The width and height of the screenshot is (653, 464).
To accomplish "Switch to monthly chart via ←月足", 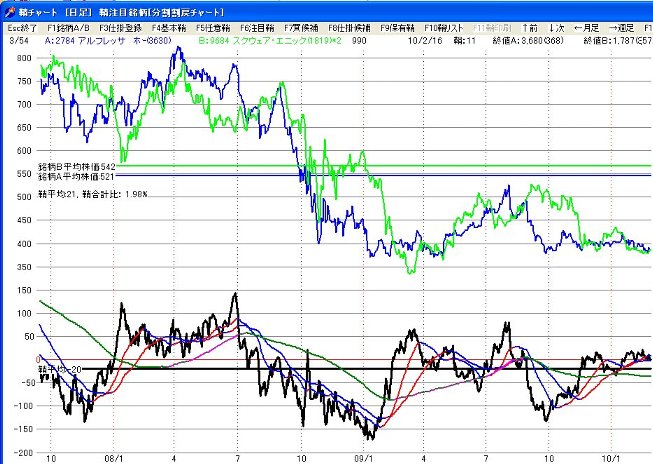I will (586, 28).
